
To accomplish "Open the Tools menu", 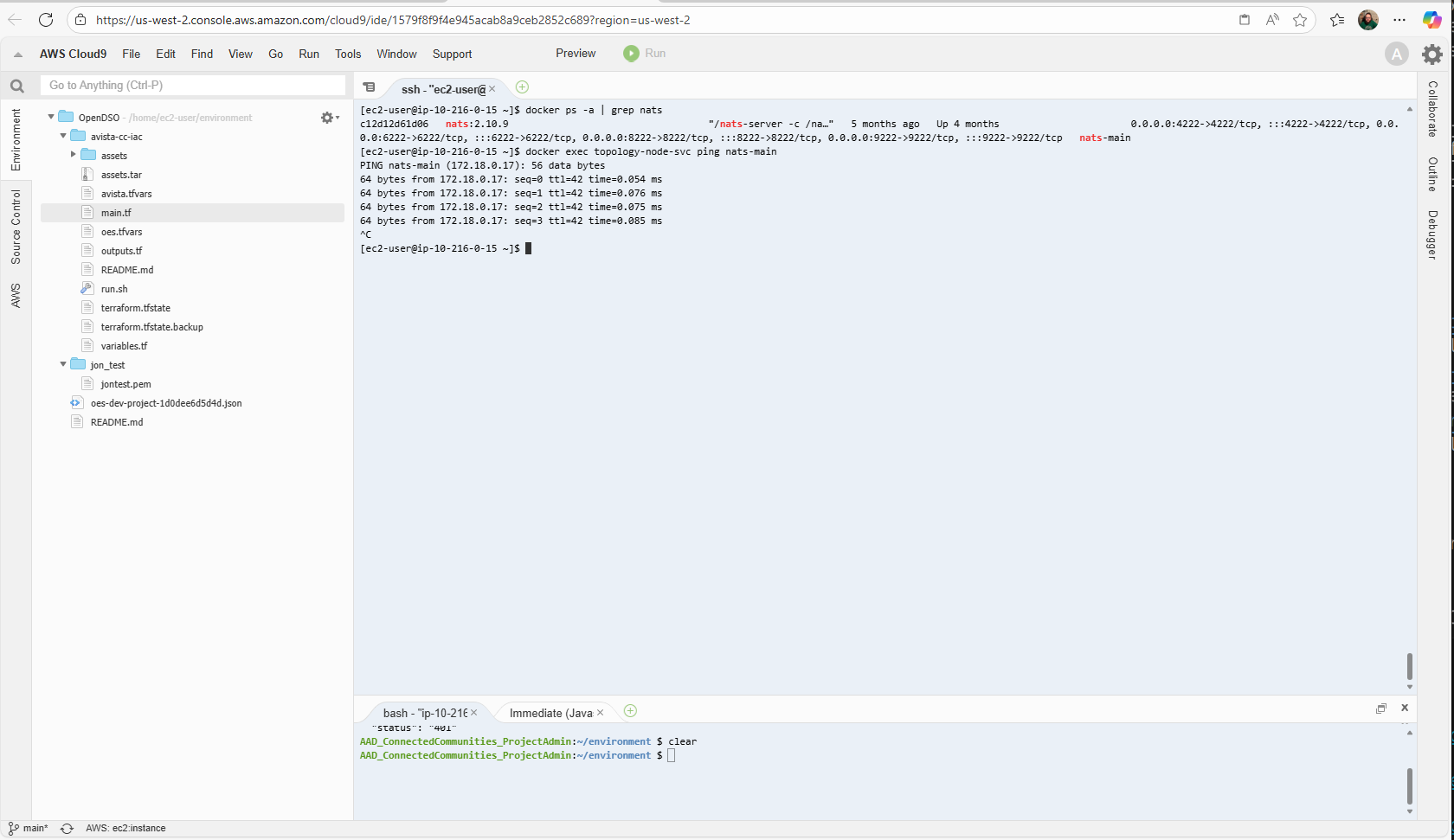I will pos(348,54).
